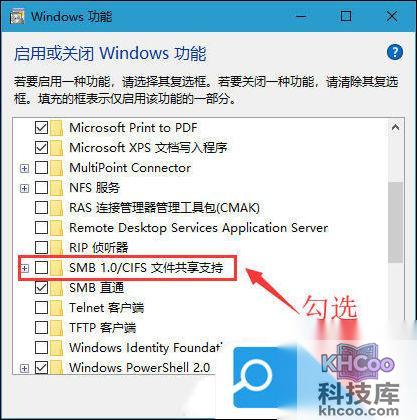The height and width of the screenshot is (420, 417).
Task: Check the SMB 1.0/CIFS 文件共享支持 checkbox
Action: [x=41, y=268]
